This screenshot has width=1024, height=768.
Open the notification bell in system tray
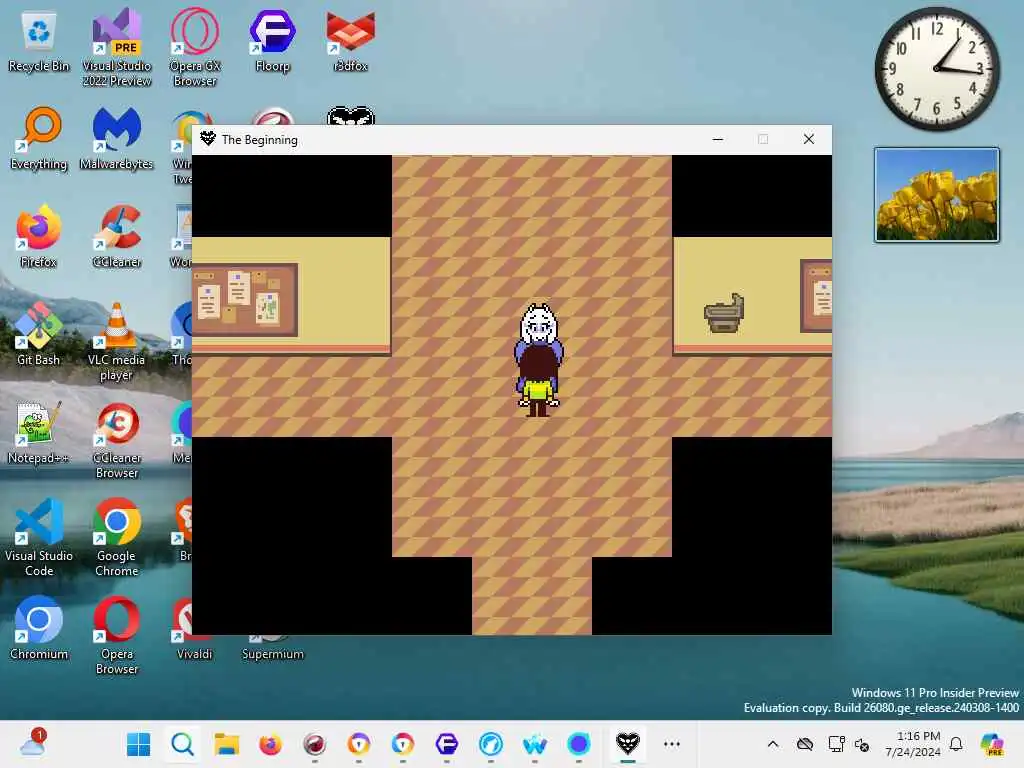point(956,744)
